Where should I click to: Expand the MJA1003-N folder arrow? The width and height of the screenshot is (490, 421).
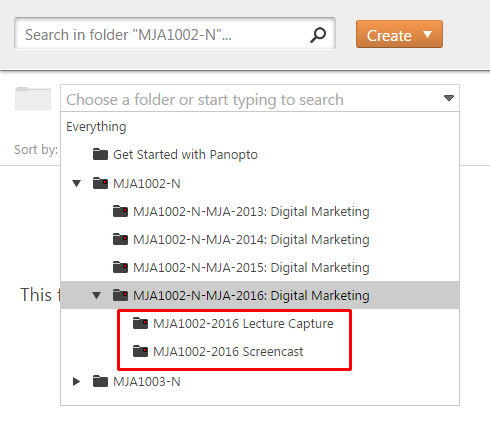coord(77,381)
